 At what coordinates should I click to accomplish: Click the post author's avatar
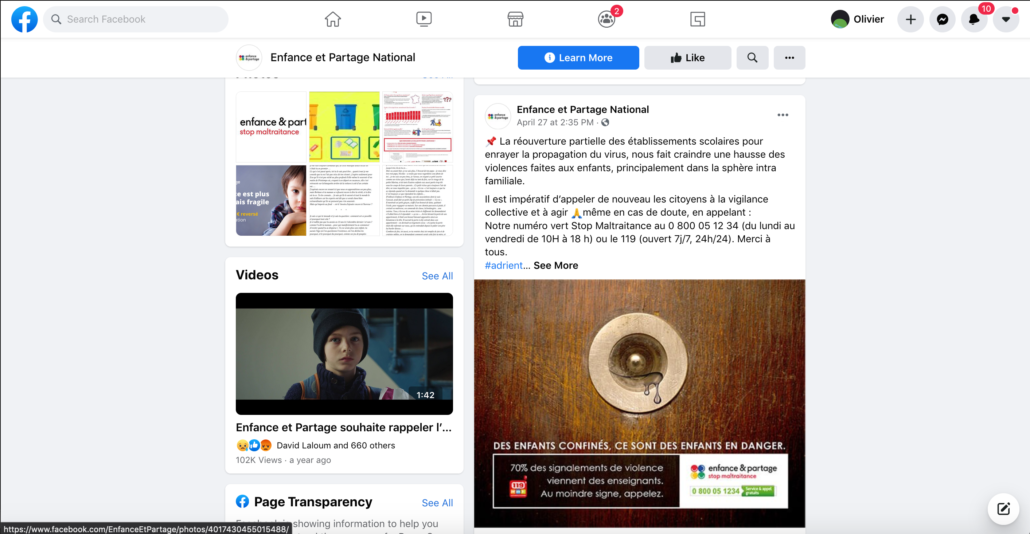pos(498,116)
